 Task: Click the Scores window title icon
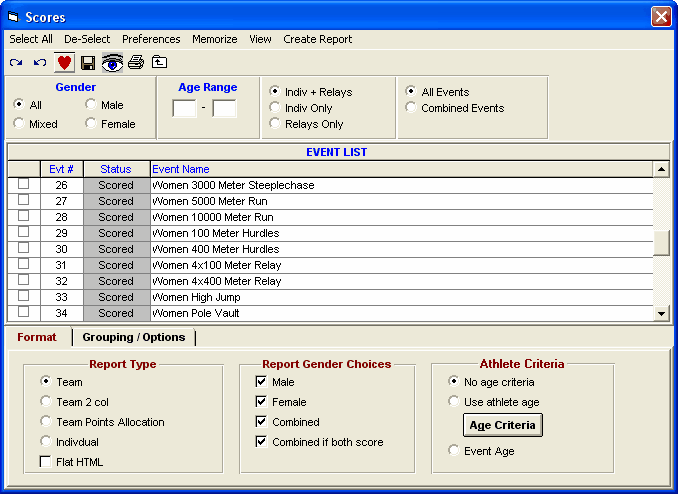[13, 17]
